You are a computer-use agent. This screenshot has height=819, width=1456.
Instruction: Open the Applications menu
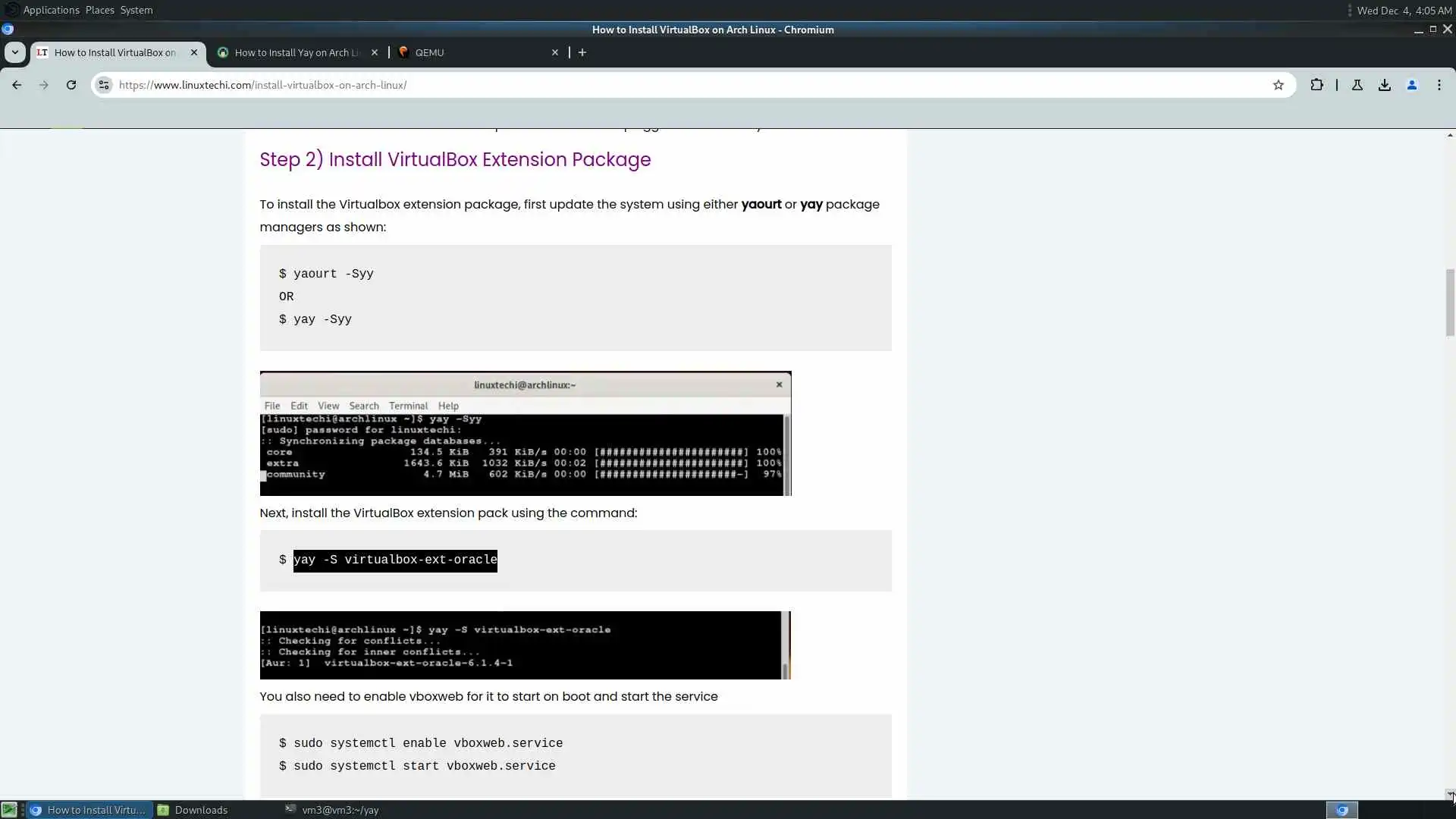pos(51,10)
